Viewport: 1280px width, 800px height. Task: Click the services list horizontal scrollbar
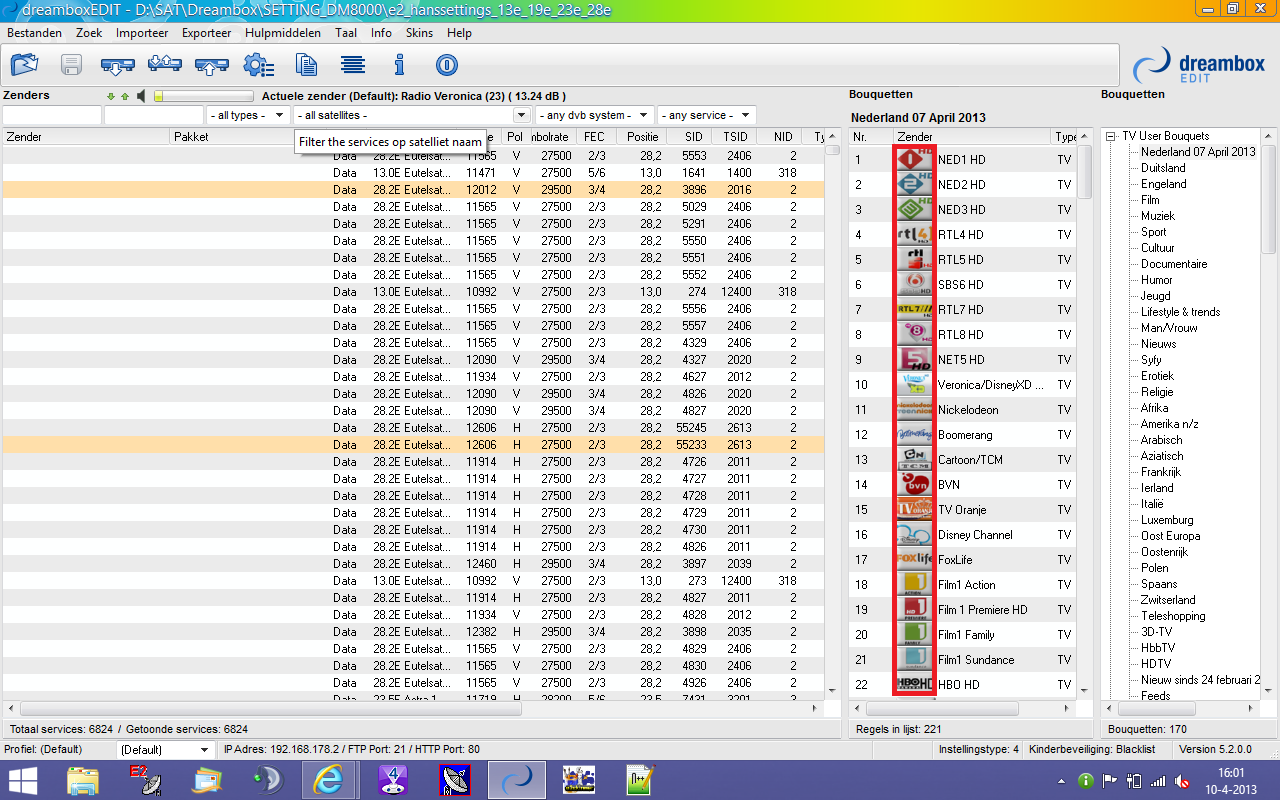tap(413, 708)
